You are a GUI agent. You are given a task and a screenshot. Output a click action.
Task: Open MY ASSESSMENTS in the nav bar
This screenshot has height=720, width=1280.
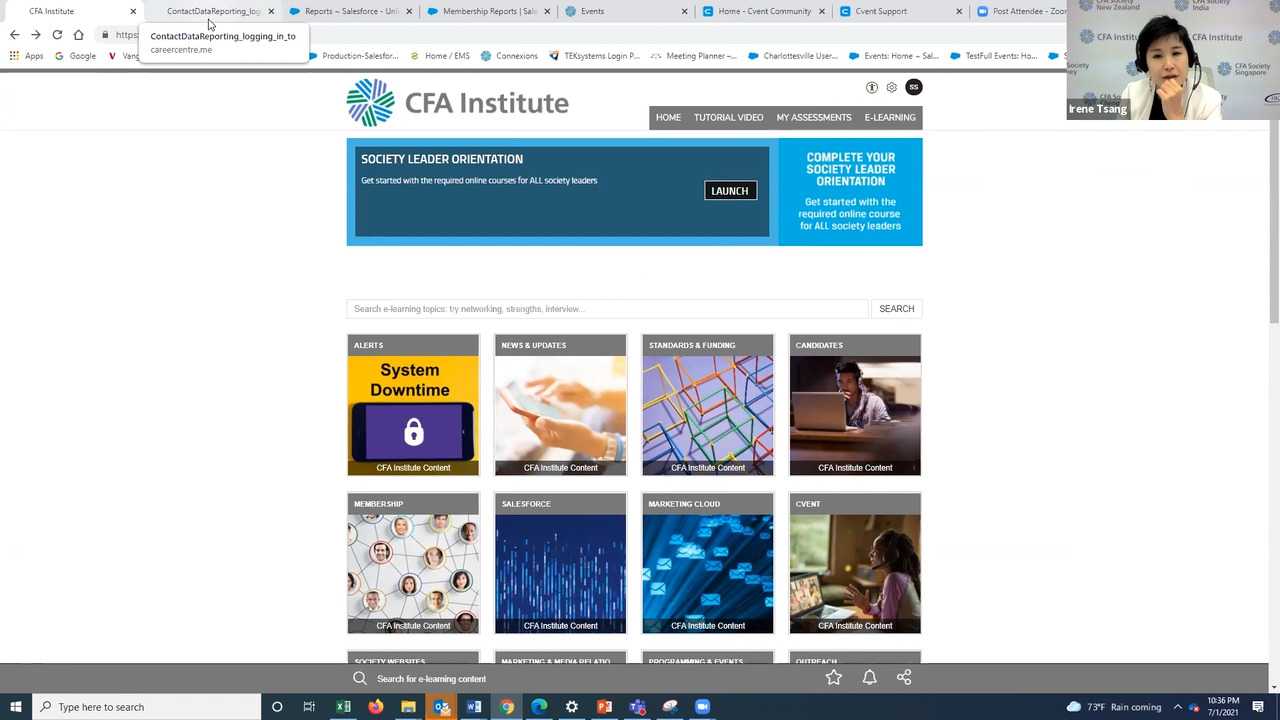[814, 118]
